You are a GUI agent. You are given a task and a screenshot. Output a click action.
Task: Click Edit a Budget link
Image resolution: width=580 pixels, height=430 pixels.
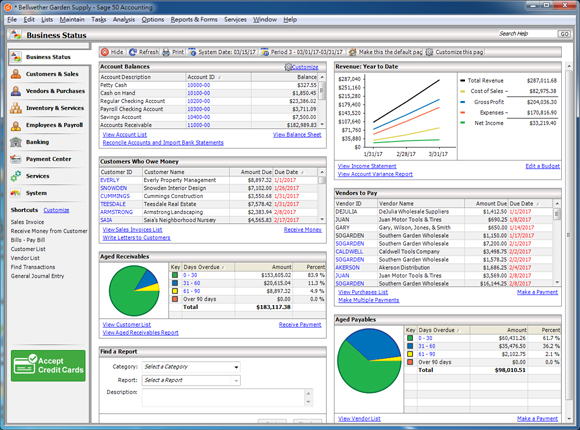(x=543, y=166)
